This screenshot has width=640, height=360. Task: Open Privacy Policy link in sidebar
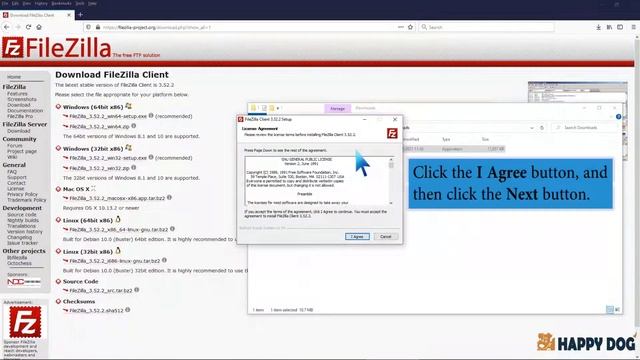22,194
